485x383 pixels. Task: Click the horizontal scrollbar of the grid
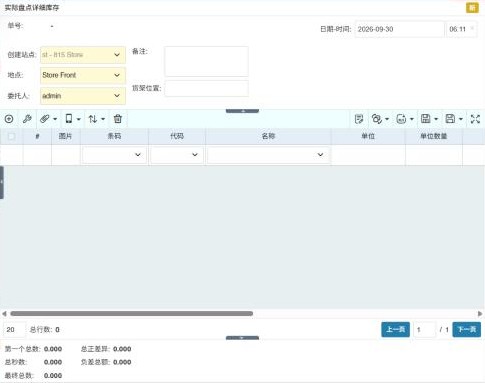tap(131, 313)
